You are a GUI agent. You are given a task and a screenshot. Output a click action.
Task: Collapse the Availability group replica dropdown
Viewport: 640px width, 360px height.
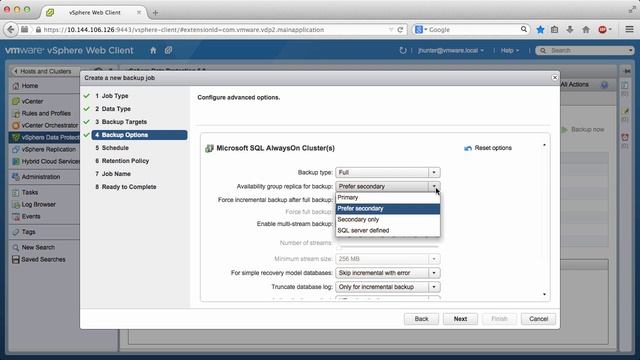[434, 187]
